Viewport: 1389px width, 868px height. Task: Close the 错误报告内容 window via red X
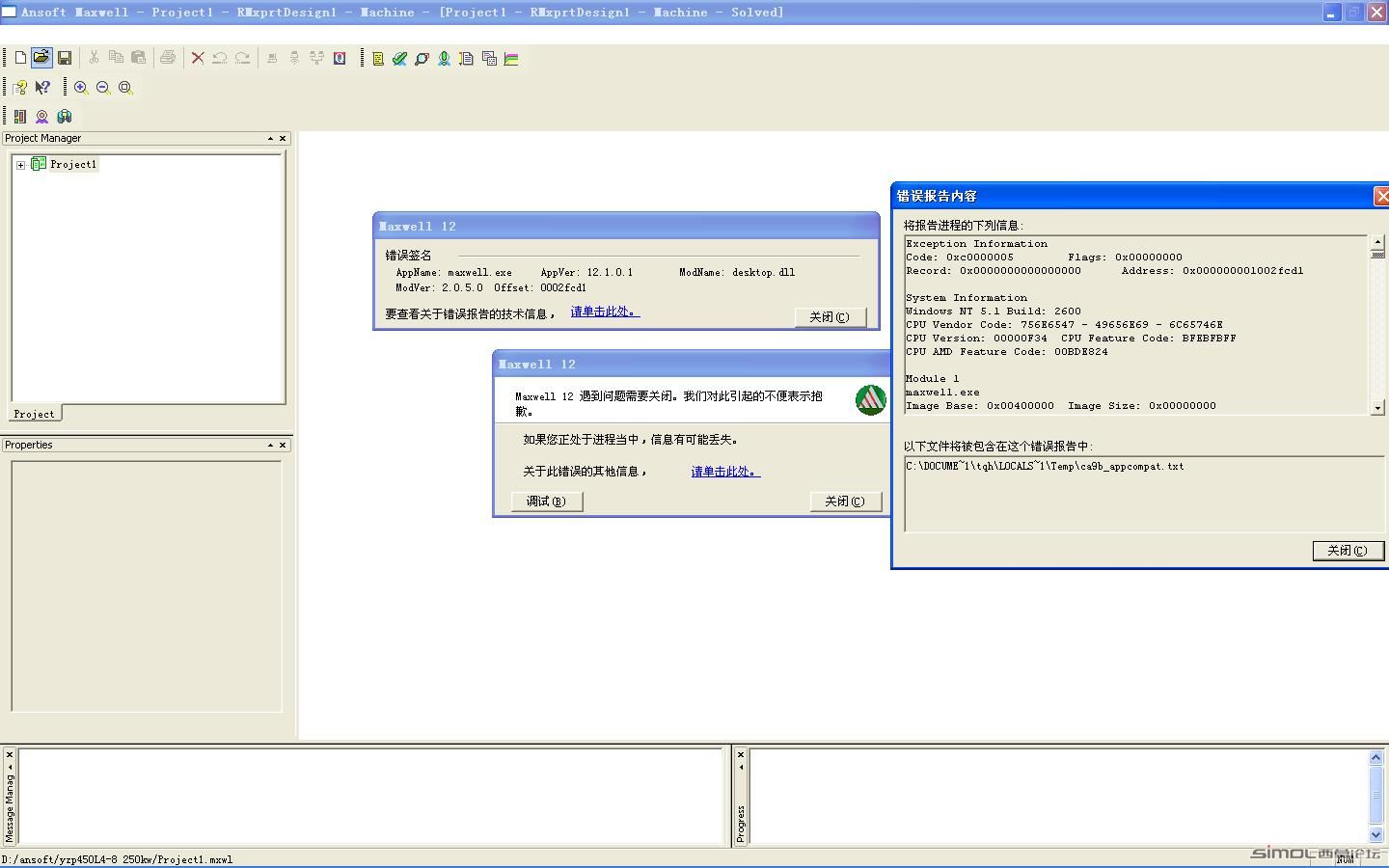(x=1381, y=196)
